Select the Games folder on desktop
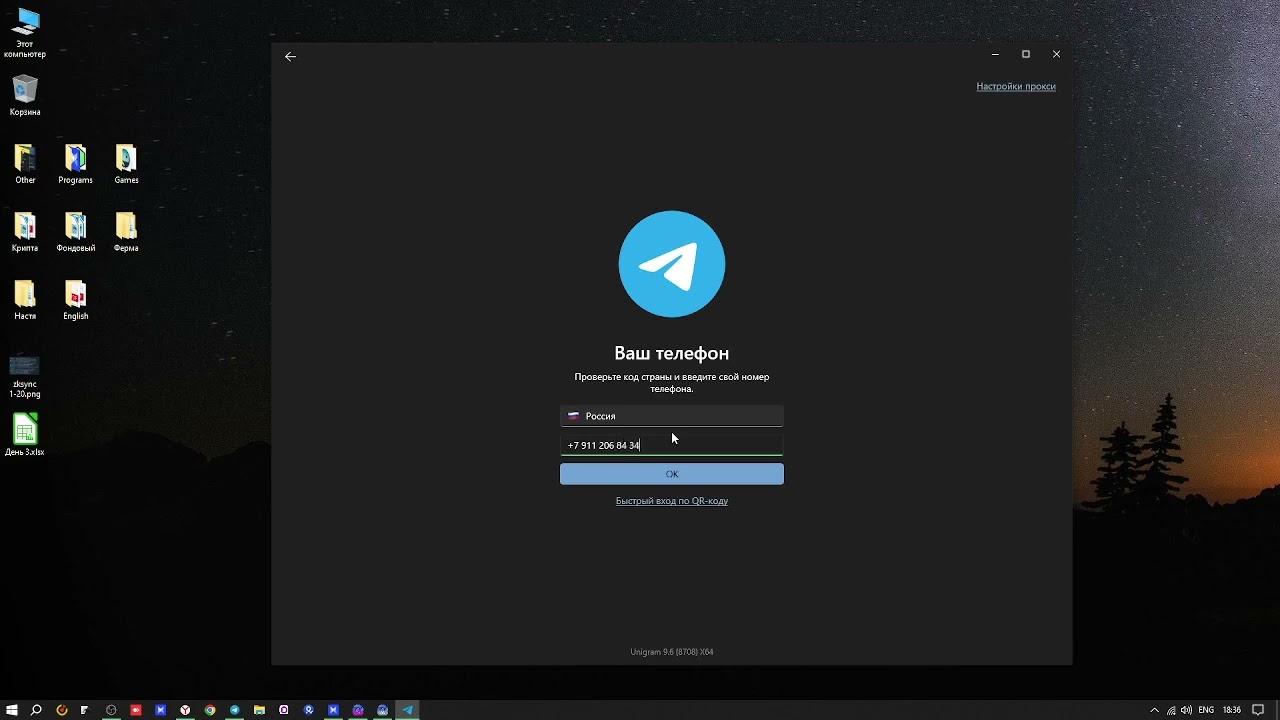 click(x=126, y=164)
